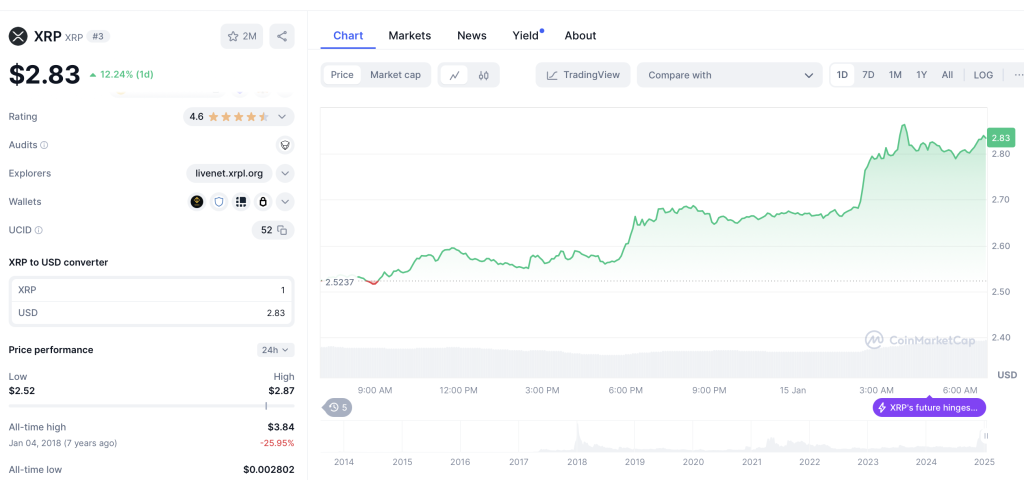Toggle chart to Market cap view
Image resolution: width=1024 pixels, height=480 pixels.
coord(395,75)
